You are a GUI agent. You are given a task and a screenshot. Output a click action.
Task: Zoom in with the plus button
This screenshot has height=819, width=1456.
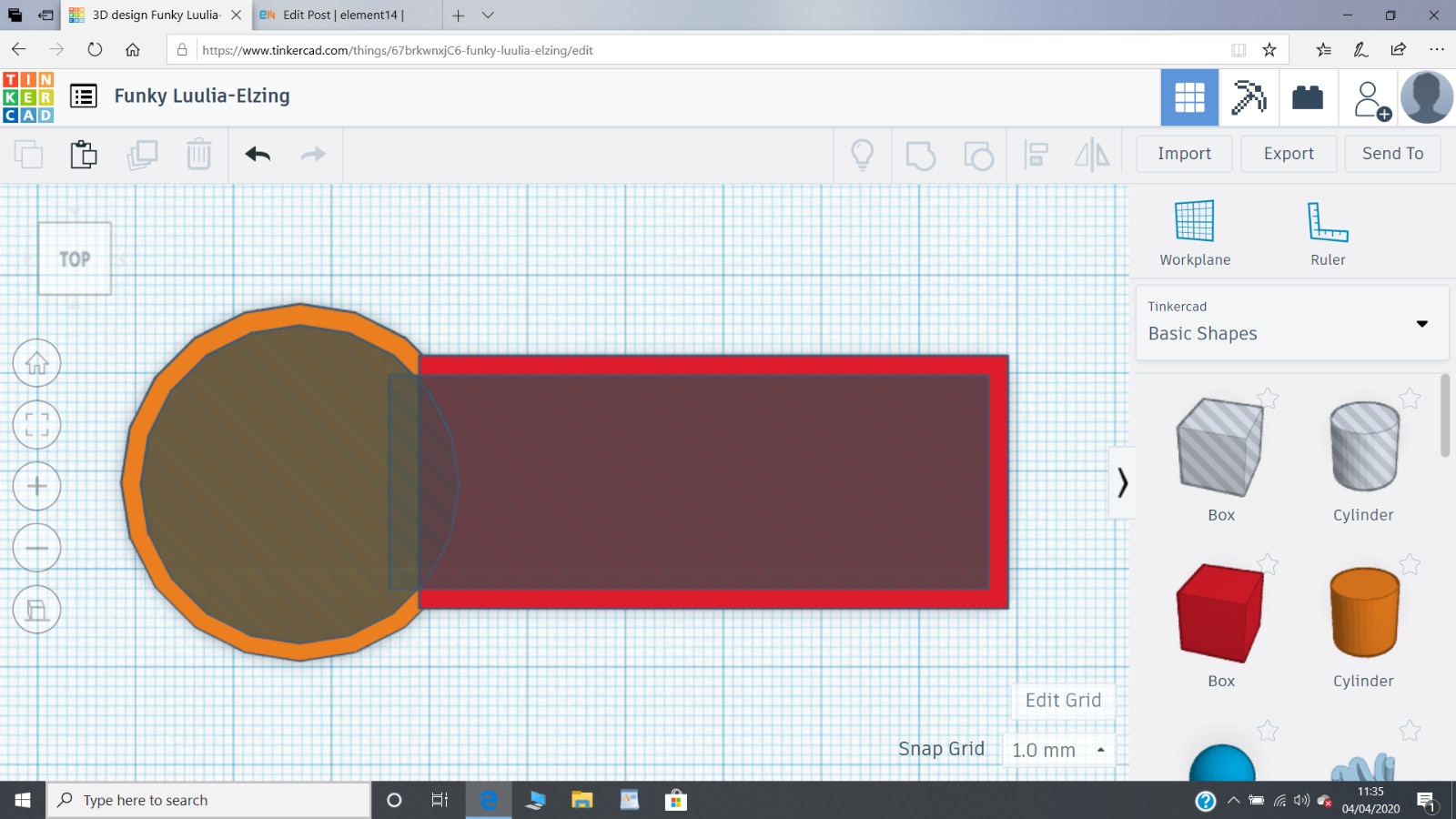click(x=36, y=486)
